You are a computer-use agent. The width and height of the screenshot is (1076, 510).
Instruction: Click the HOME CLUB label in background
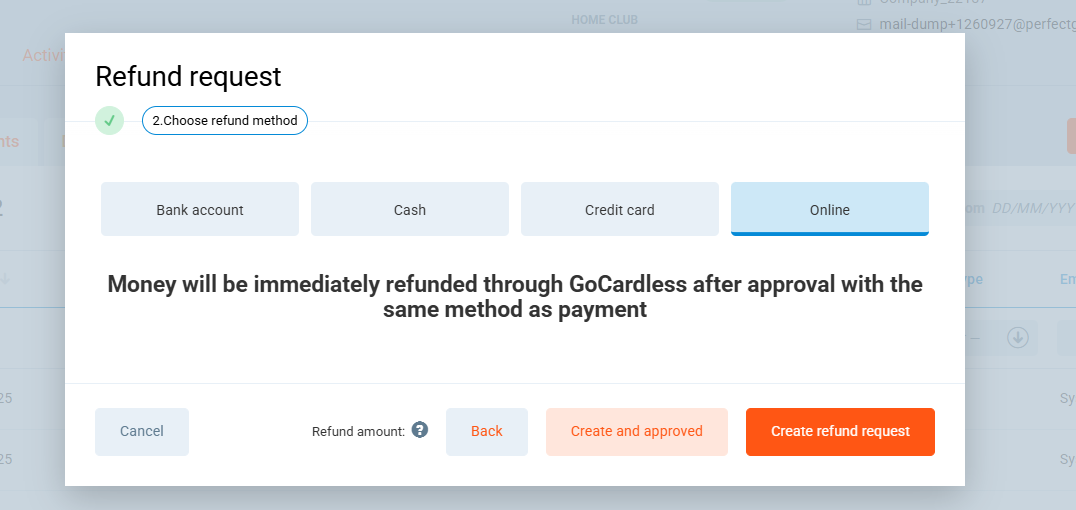click(x=604, y=19)
